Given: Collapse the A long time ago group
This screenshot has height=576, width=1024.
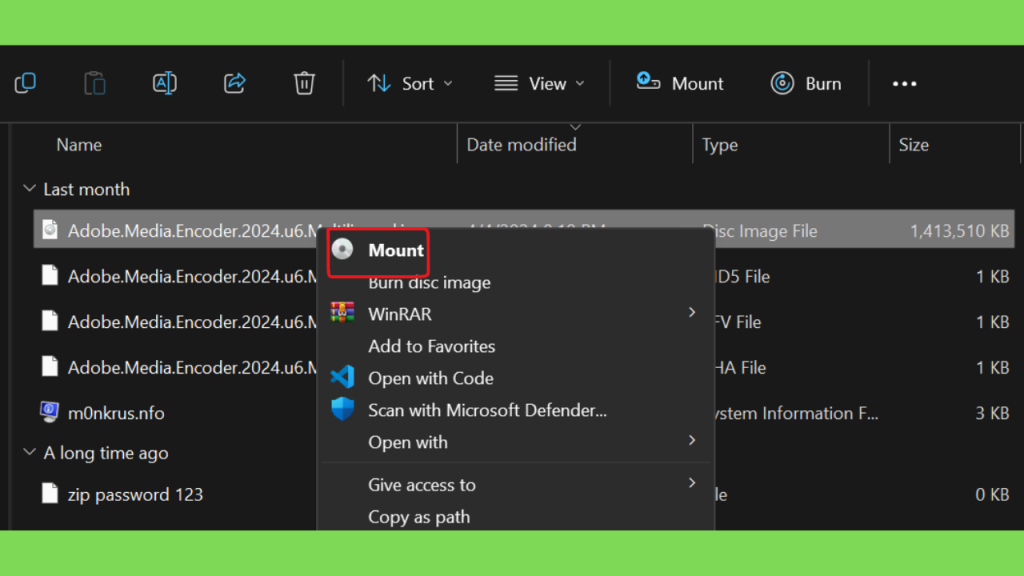Looking at the screenshot, I should (29, 452).
